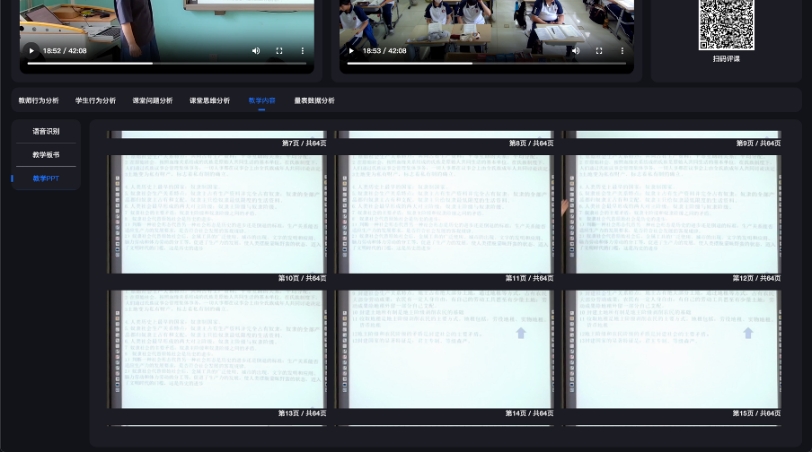This screenshot has width=812, height=453.
Task: Select 教学板书 in the sidebar
Action: (46, 155)
